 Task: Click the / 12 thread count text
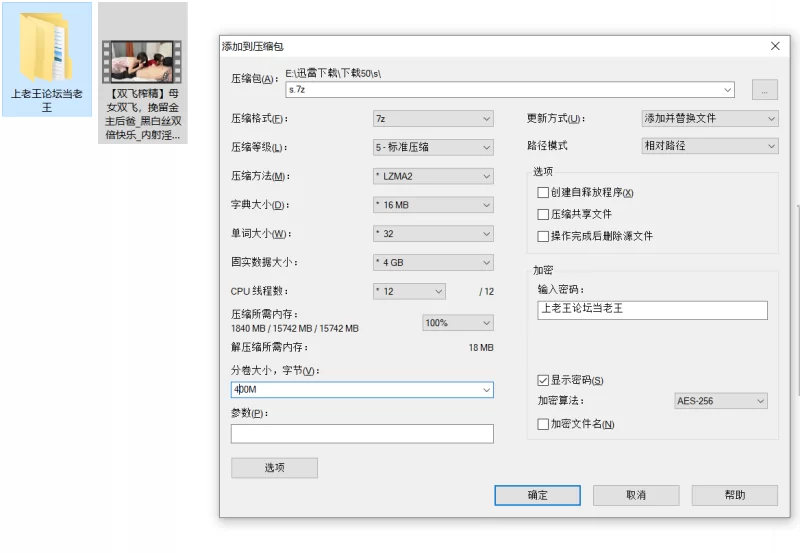(487, 292)
